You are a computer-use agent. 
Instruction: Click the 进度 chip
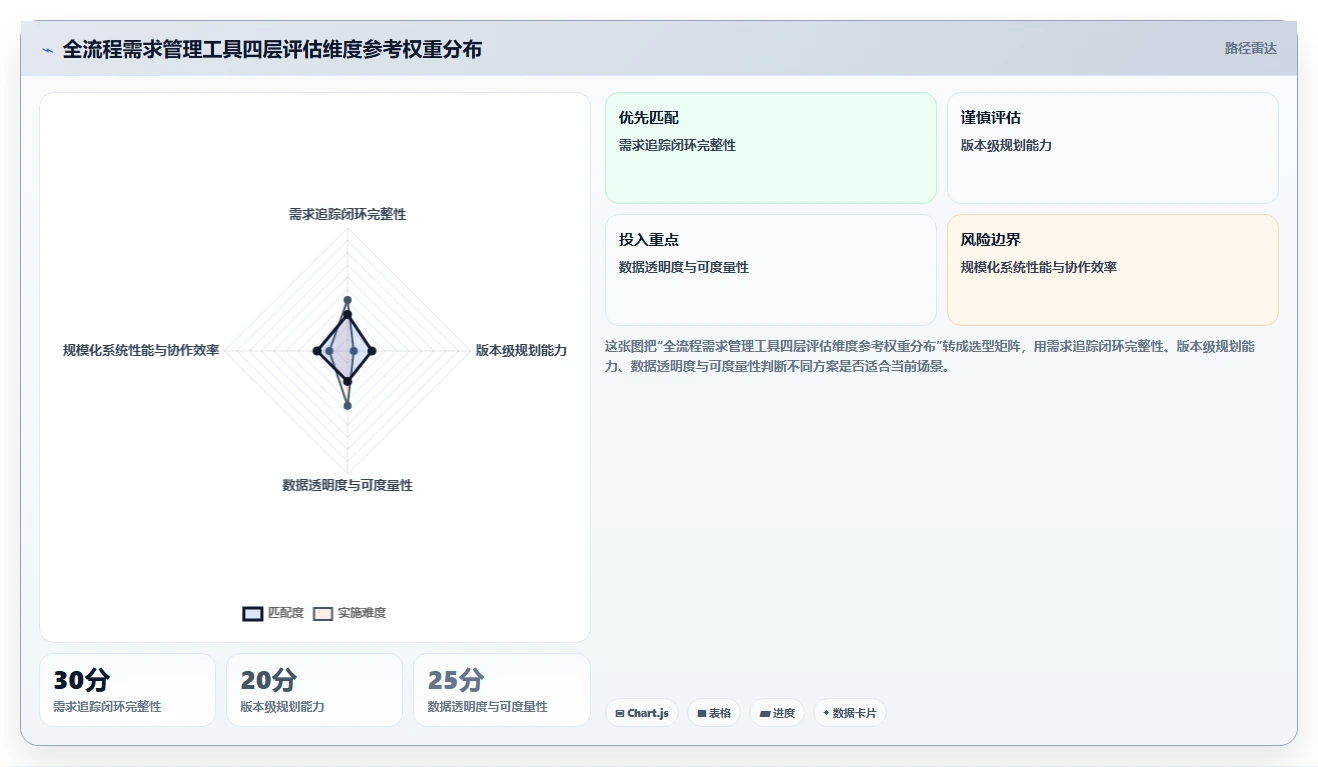tap(777, 713)
